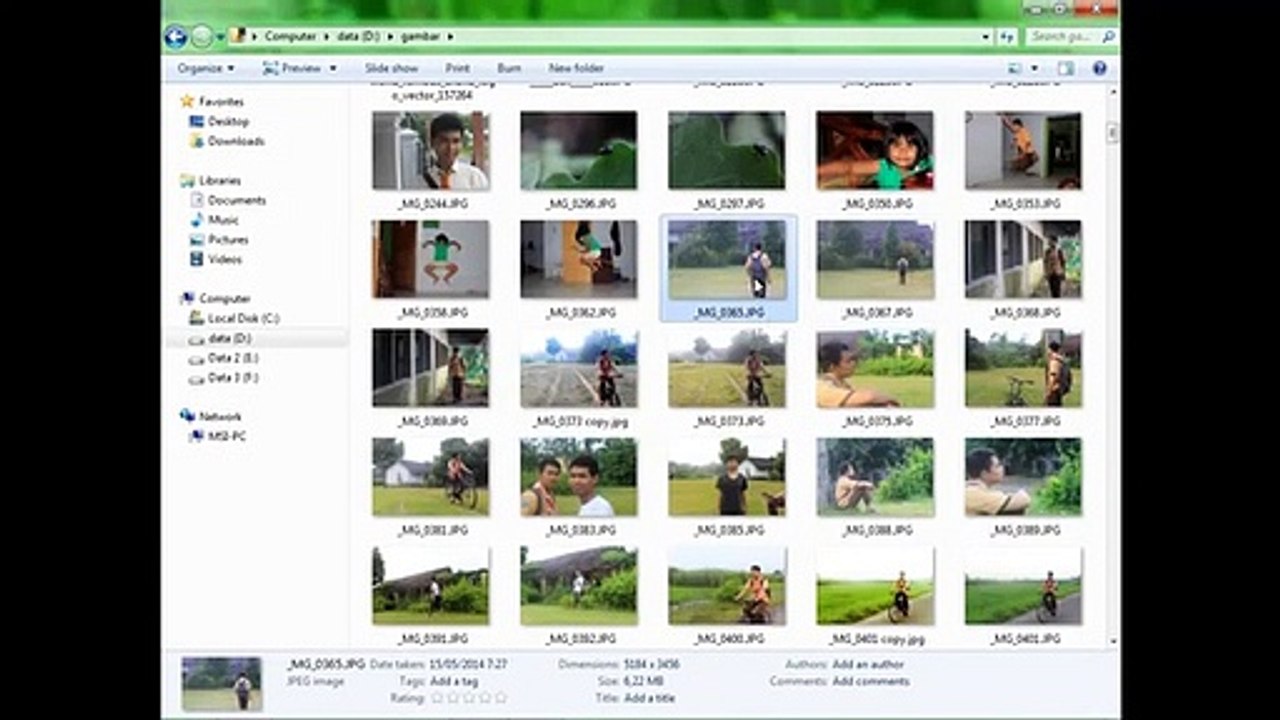Select thumbnail _MG_0369.JPG
Screen dimensions: 1280x720
point(431,368)
